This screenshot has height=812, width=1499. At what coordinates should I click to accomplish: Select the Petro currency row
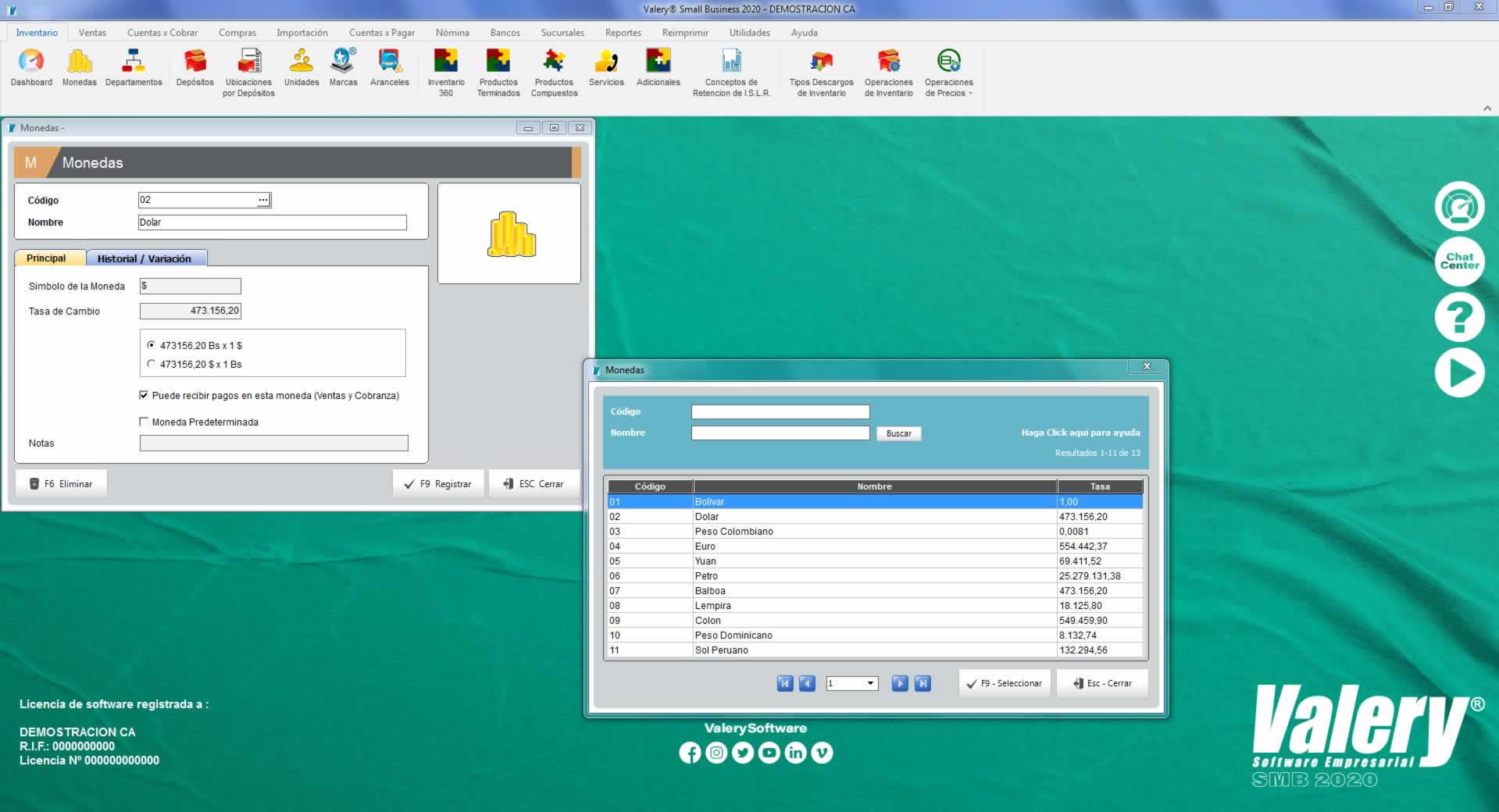(x=875, y=575)
